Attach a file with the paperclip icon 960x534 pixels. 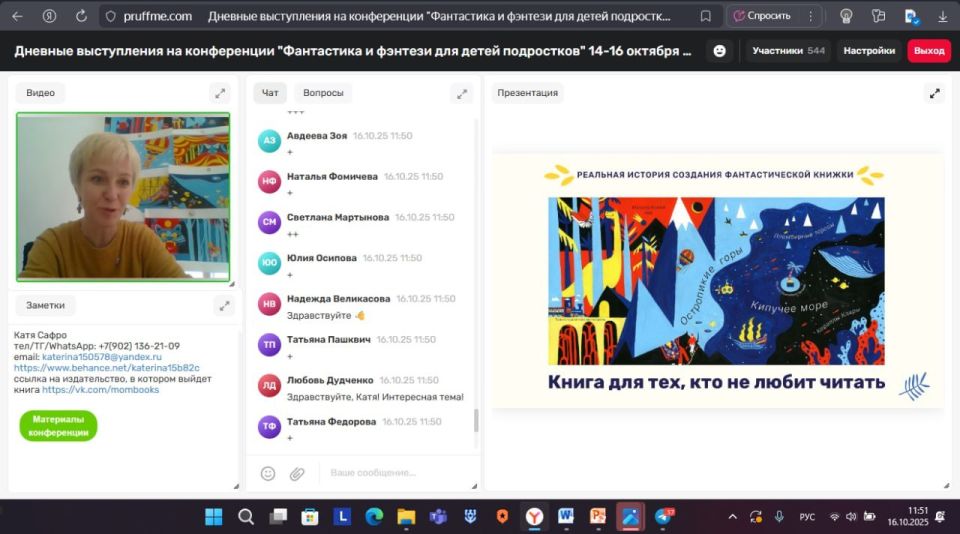(x=297, y=473)
